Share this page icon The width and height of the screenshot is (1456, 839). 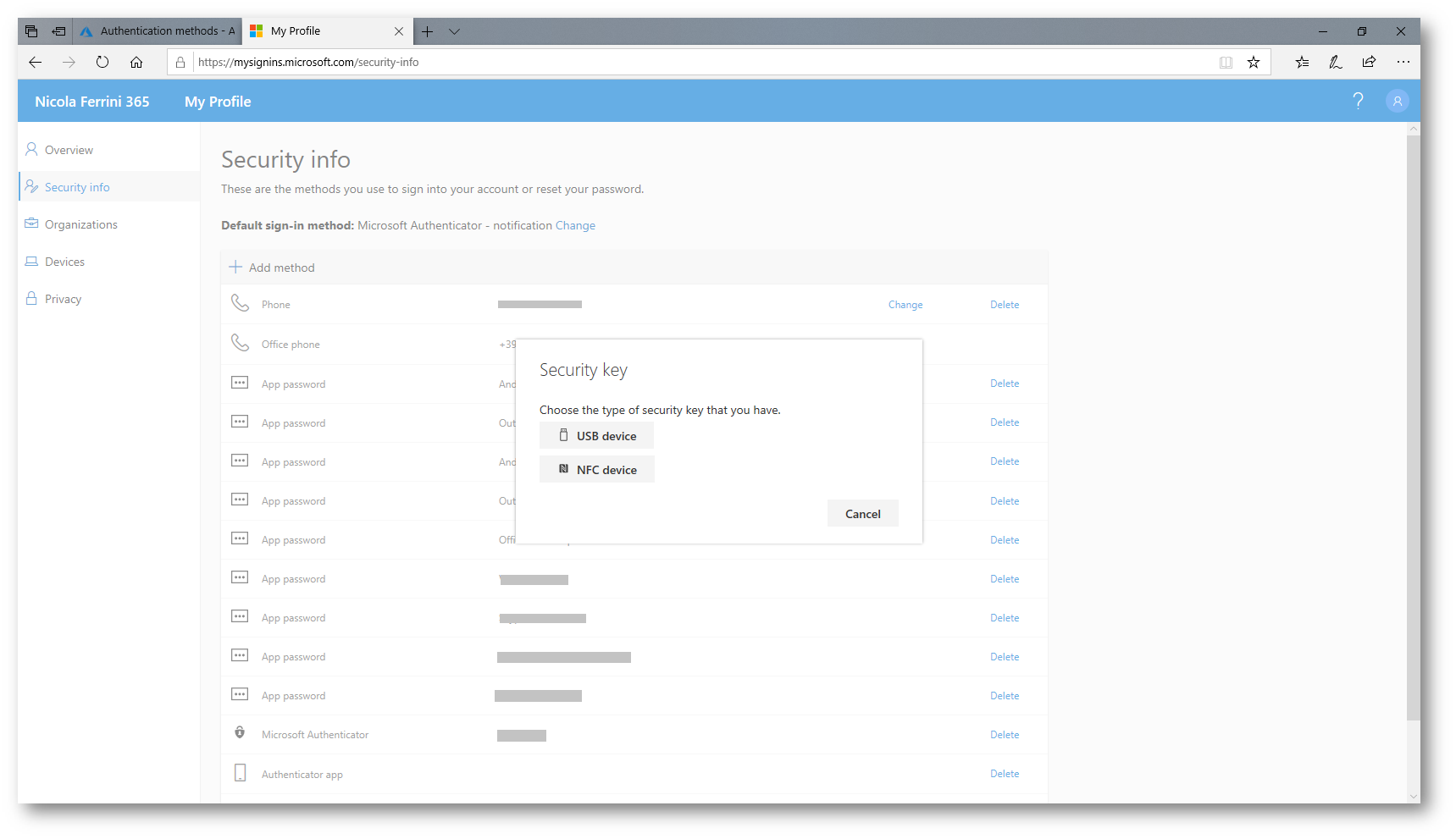click(x=1369, y=62)
